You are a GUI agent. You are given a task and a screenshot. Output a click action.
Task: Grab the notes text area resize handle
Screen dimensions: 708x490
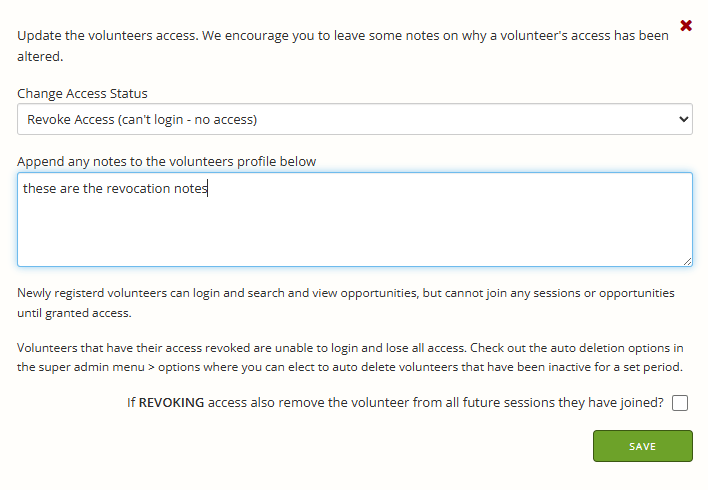coord(687,261)
